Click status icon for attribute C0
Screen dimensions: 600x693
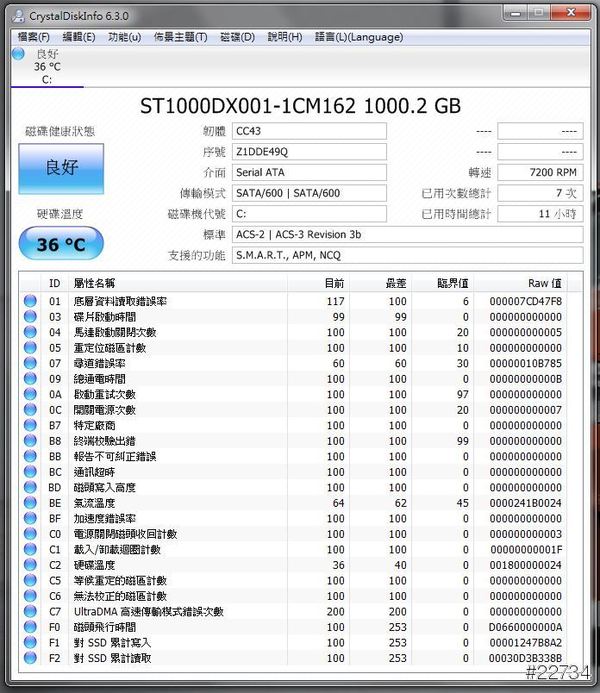coord(30,533)
